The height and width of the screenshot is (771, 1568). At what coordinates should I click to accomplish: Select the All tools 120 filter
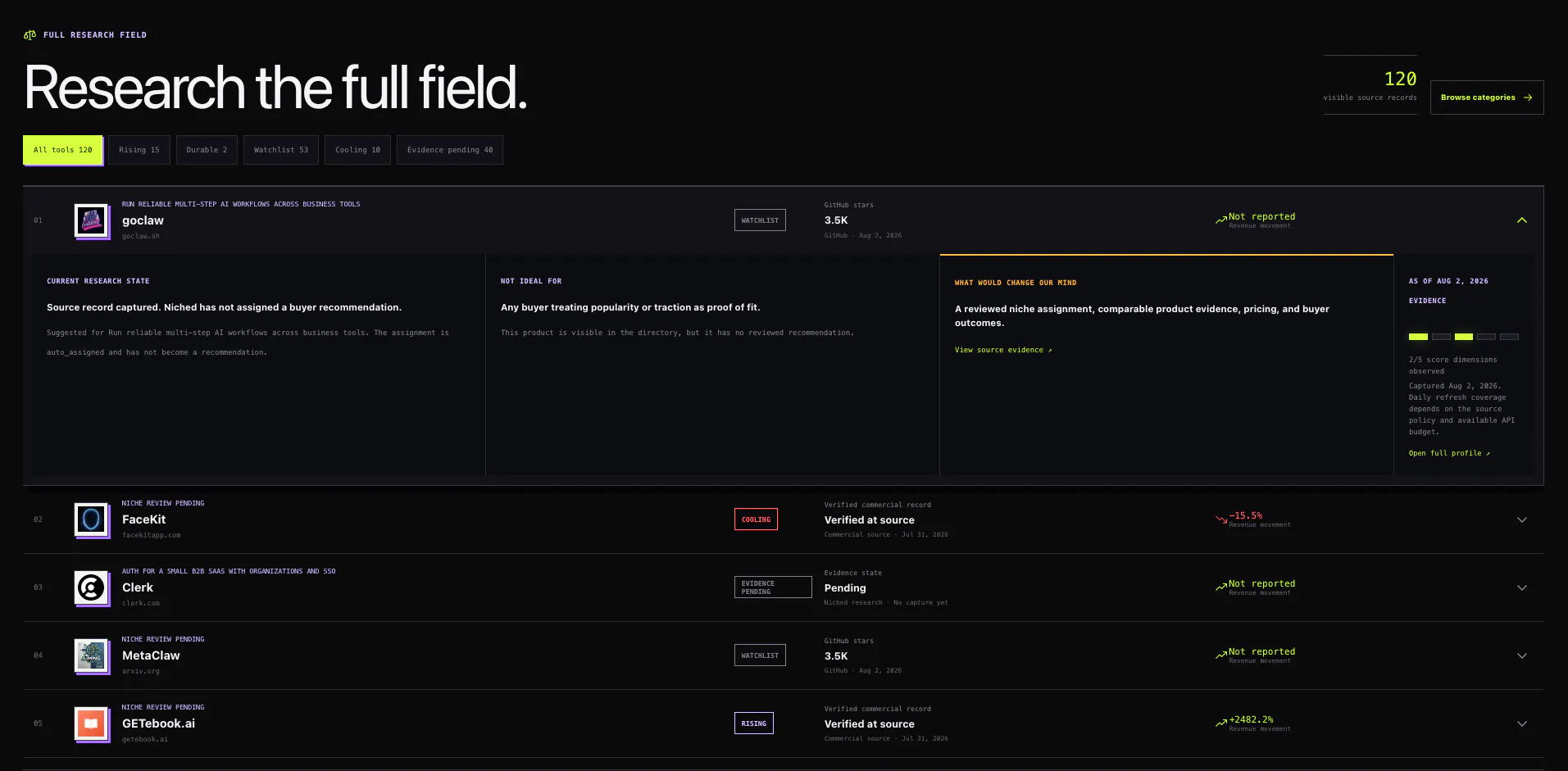pos(62,150)
